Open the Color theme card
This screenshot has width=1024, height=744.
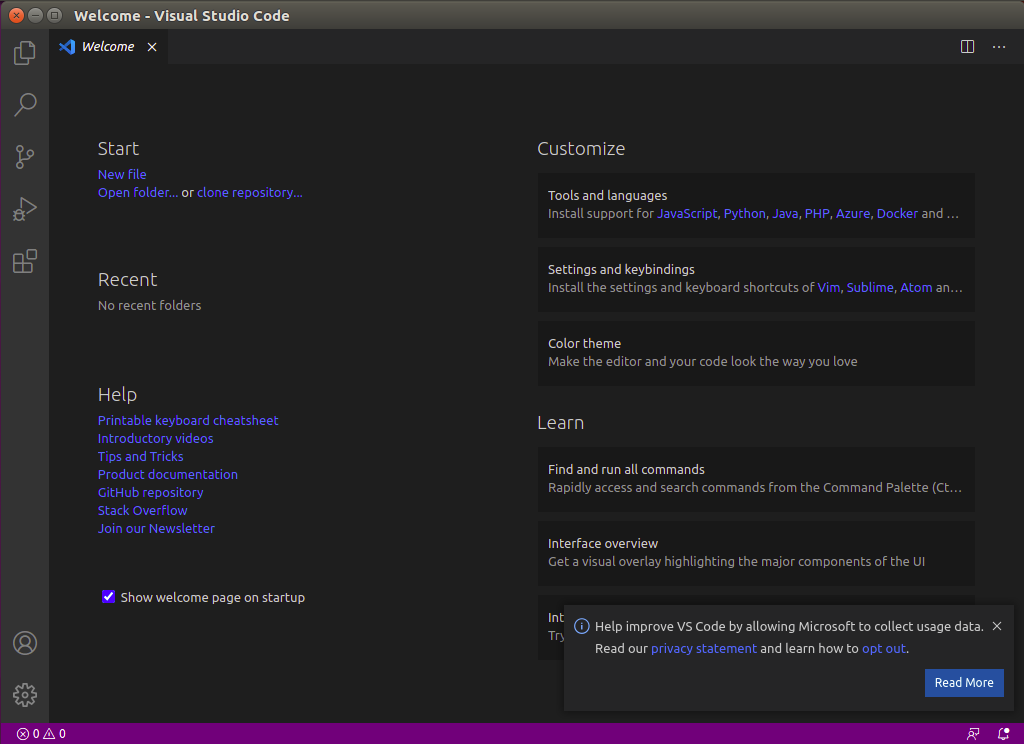point(756,353)
